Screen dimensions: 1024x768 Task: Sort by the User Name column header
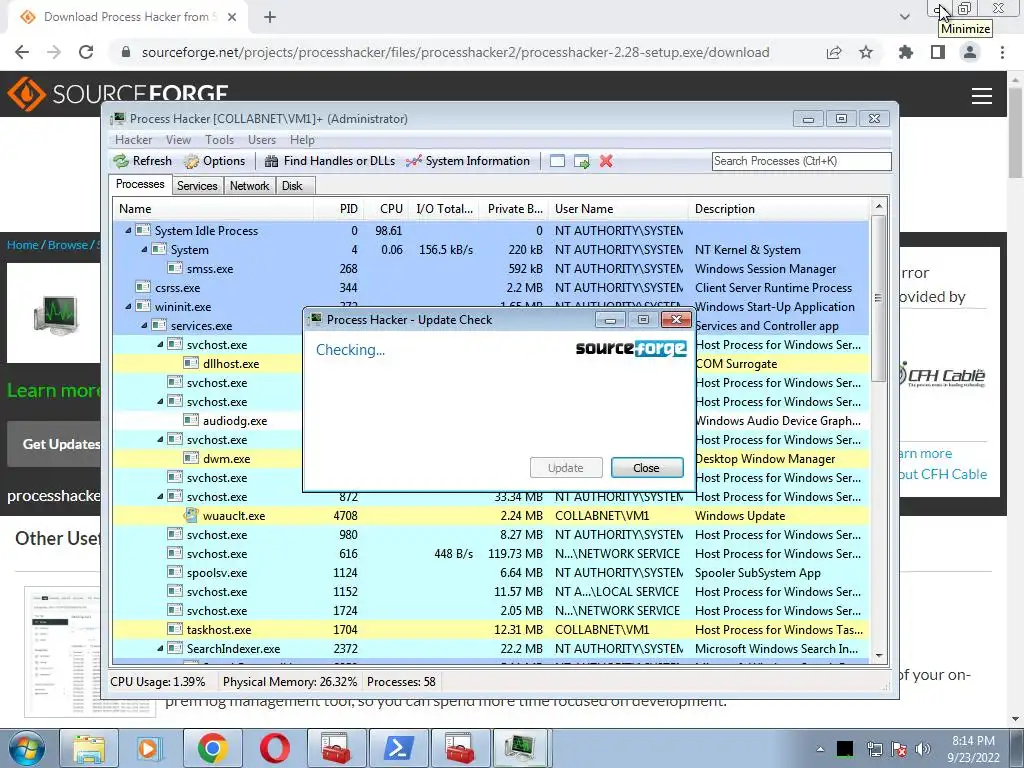(618, 209)
